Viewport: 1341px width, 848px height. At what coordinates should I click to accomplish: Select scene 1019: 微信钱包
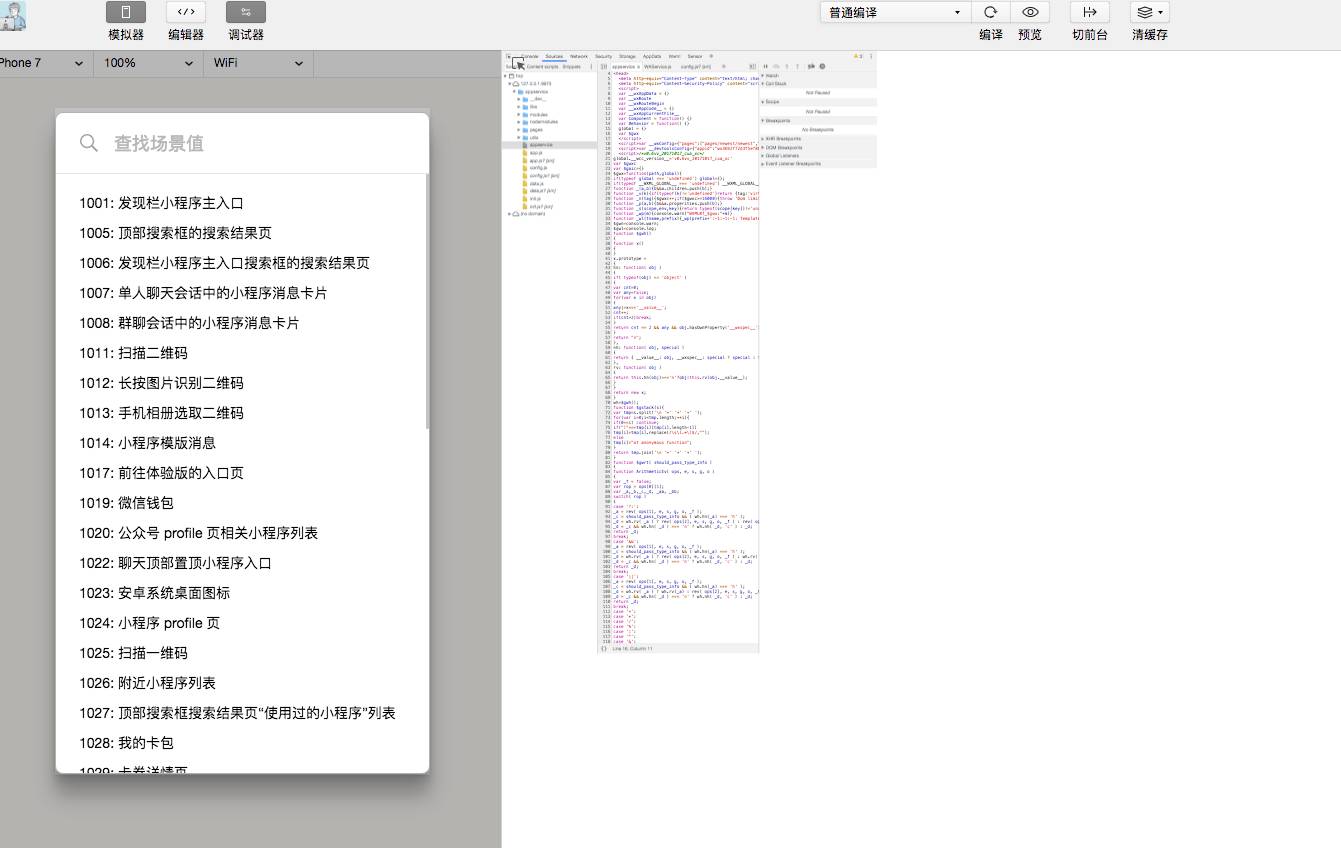[x=127, y=503]
